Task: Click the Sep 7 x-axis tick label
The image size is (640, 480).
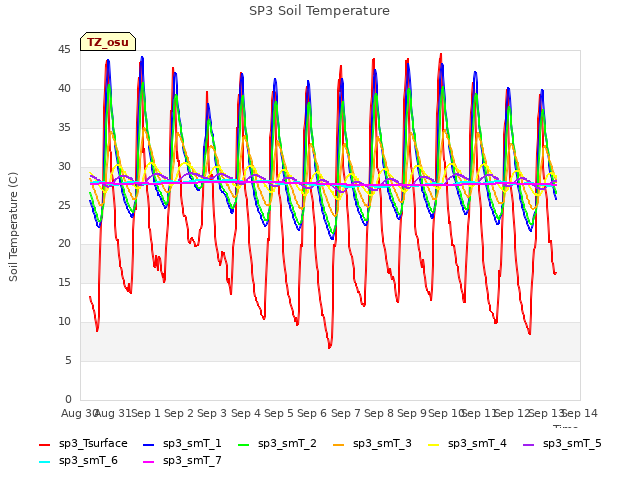Action: 346,413
